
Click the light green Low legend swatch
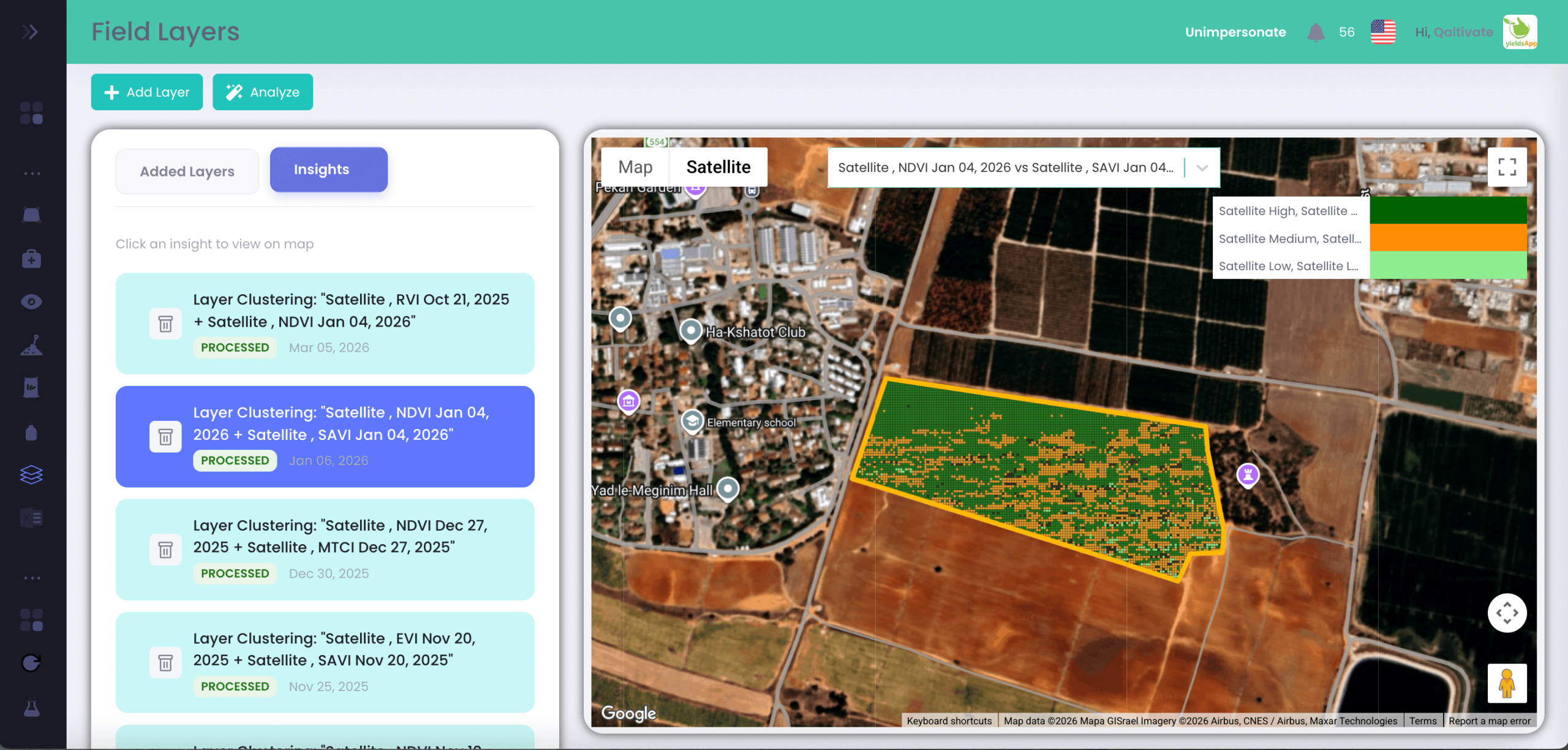(1449, 265)
